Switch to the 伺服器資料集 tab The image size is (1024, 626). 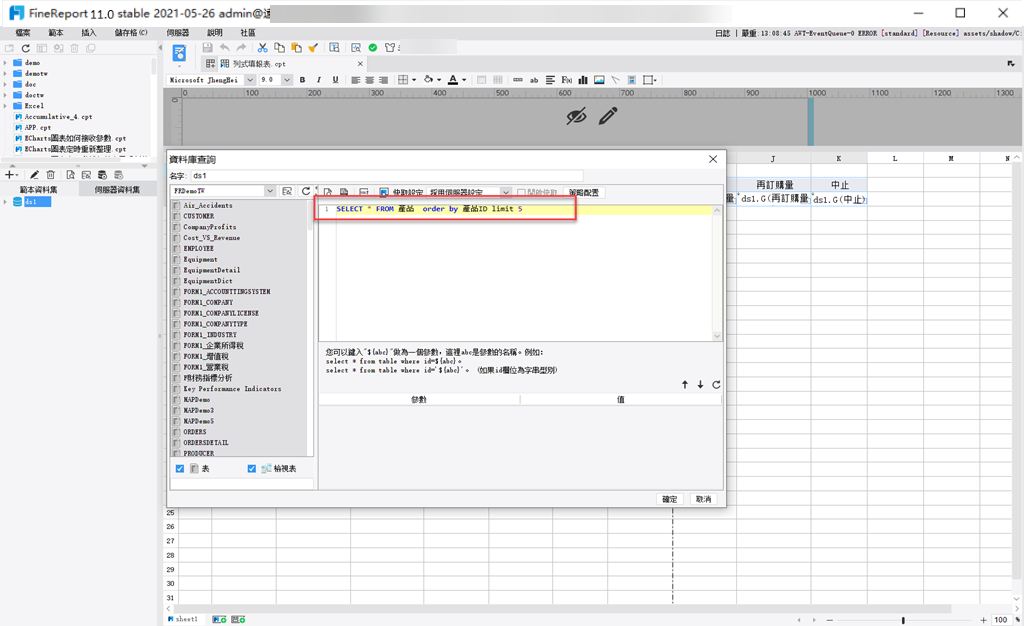(x=117, y=189)
